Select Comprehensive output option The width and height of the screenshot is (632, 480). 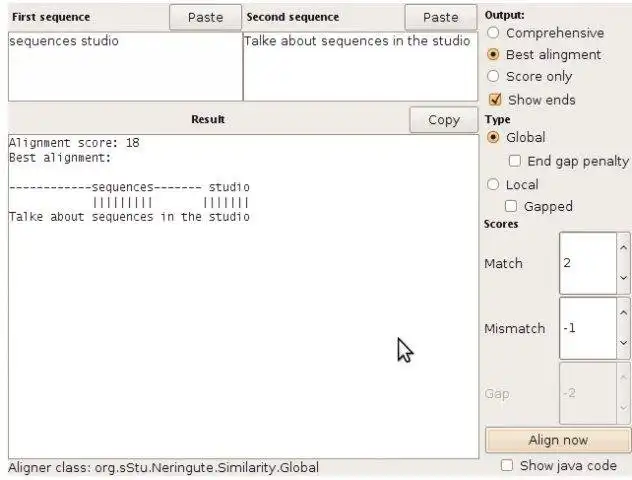tap(493, 33)
